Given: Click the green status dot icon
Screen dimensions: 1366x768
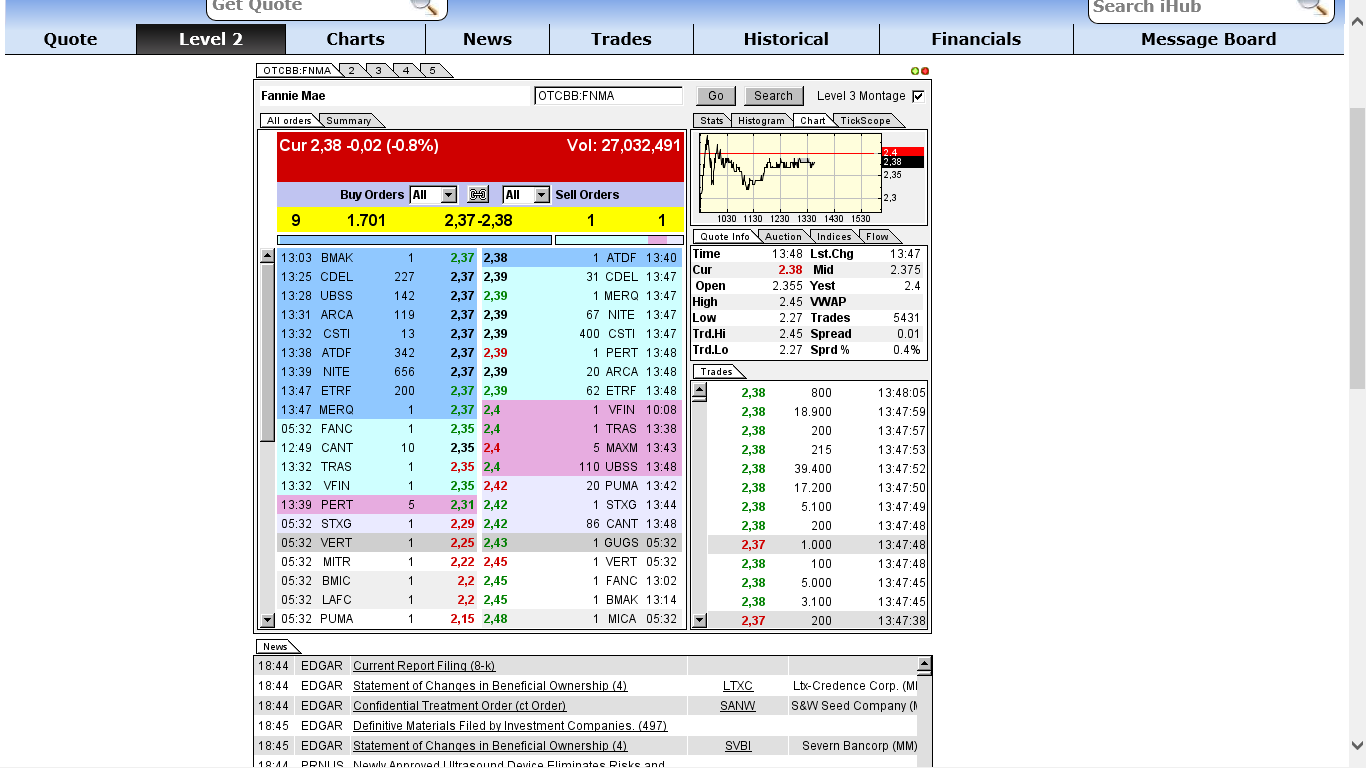Looking at the screenshot, I should (917, 70).
